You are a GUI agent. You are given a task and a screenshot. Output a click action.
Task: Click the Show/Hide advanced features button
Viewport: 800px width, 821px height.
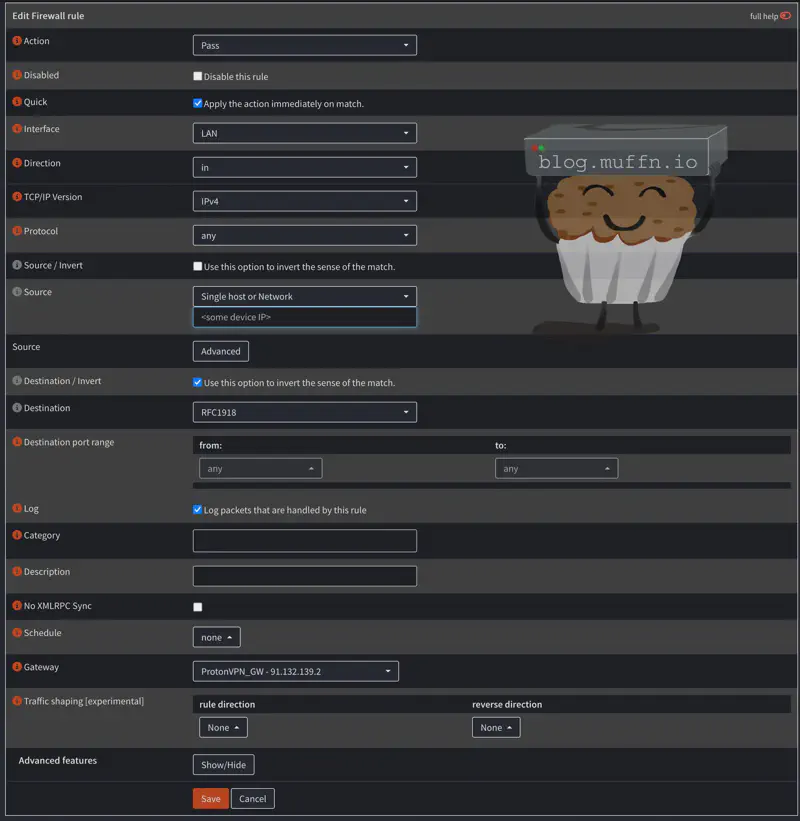pos(223,765)
